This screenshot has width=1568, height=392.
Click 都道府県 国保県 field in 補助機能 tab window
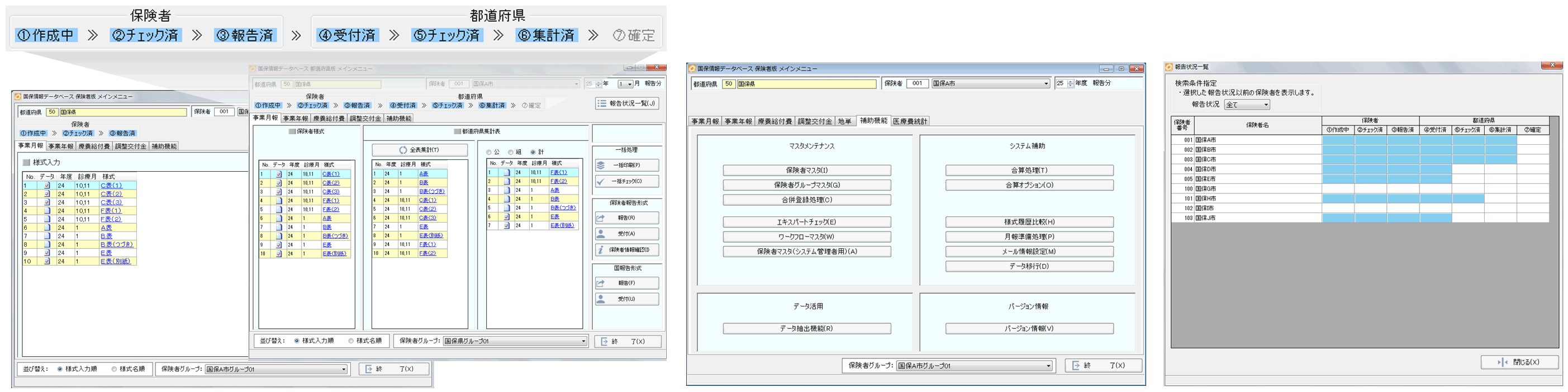(806, 84)
